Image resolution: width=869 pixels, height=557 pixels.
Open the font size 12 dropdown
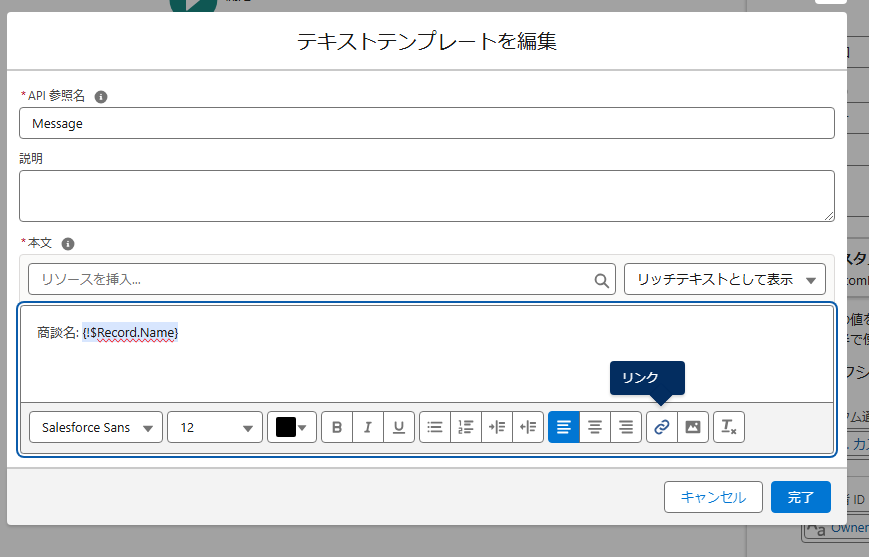215,427
